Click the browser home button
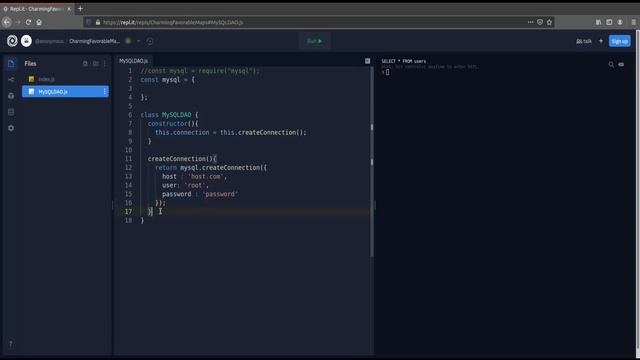The image size is (640, 360). [39, 22]
